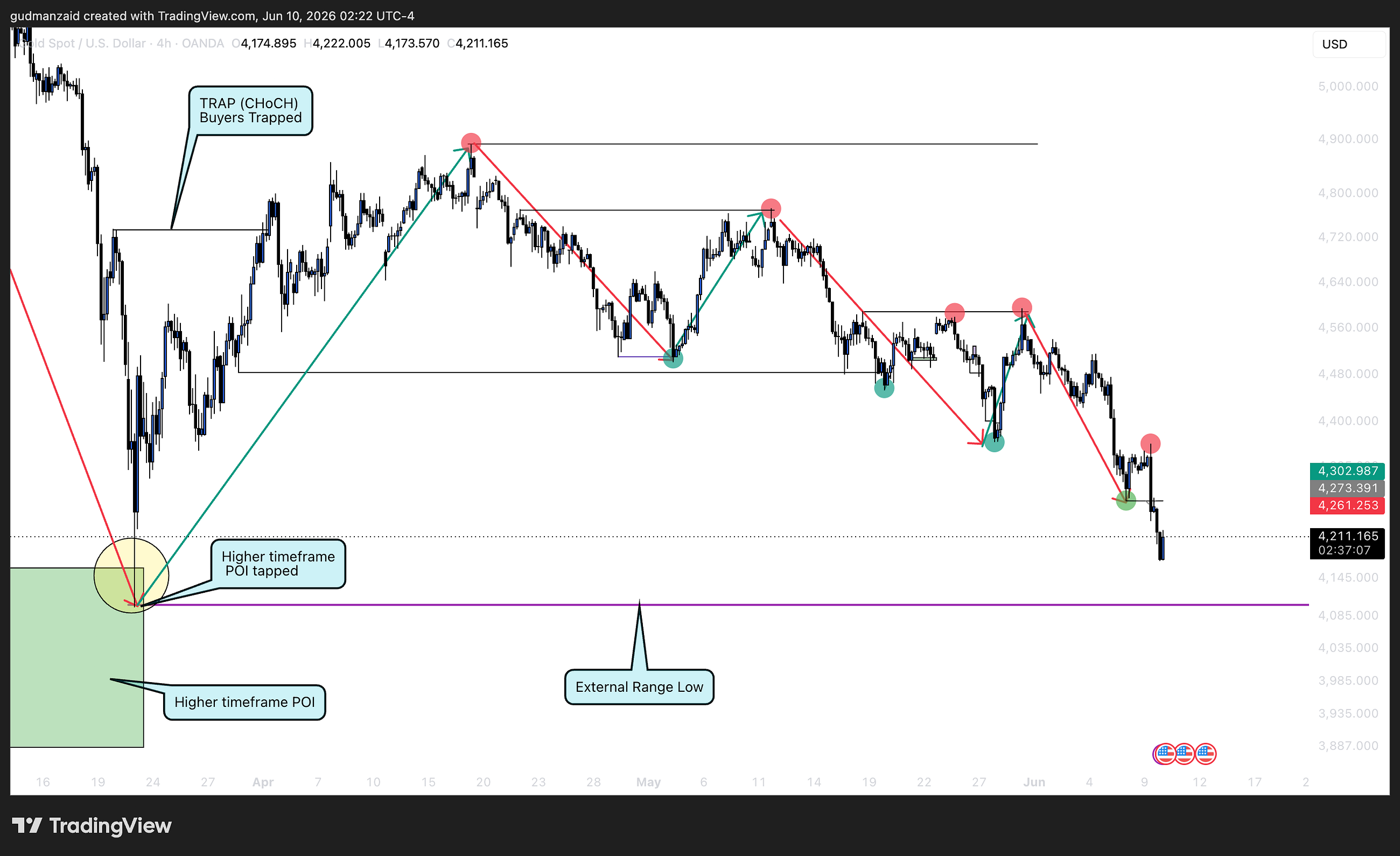Viewport: 1400px width, 856px height.
Task: Click the USD currency selector
Action: pos(1348,44)
